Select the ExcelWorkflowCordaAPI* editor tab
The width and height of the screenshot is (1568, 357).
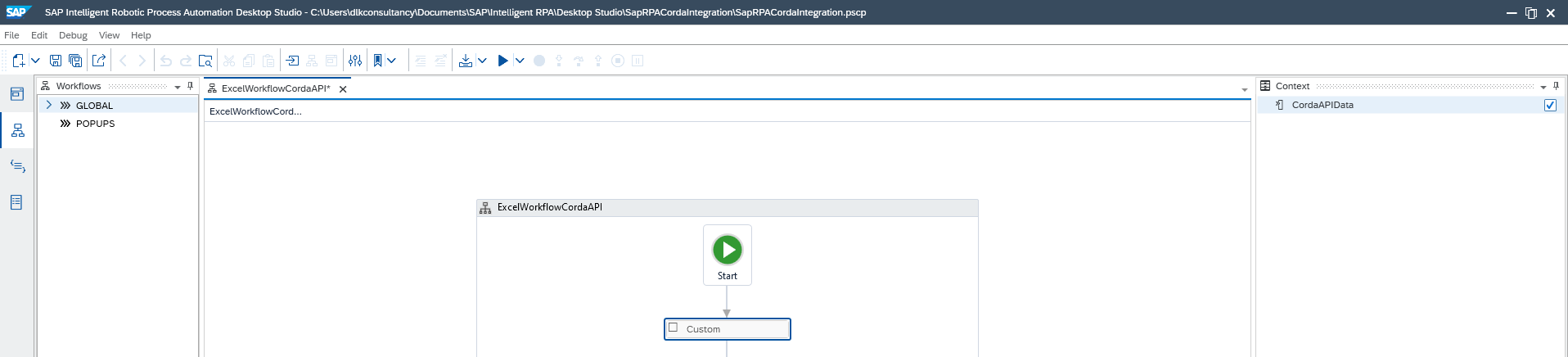click(276, 88)
